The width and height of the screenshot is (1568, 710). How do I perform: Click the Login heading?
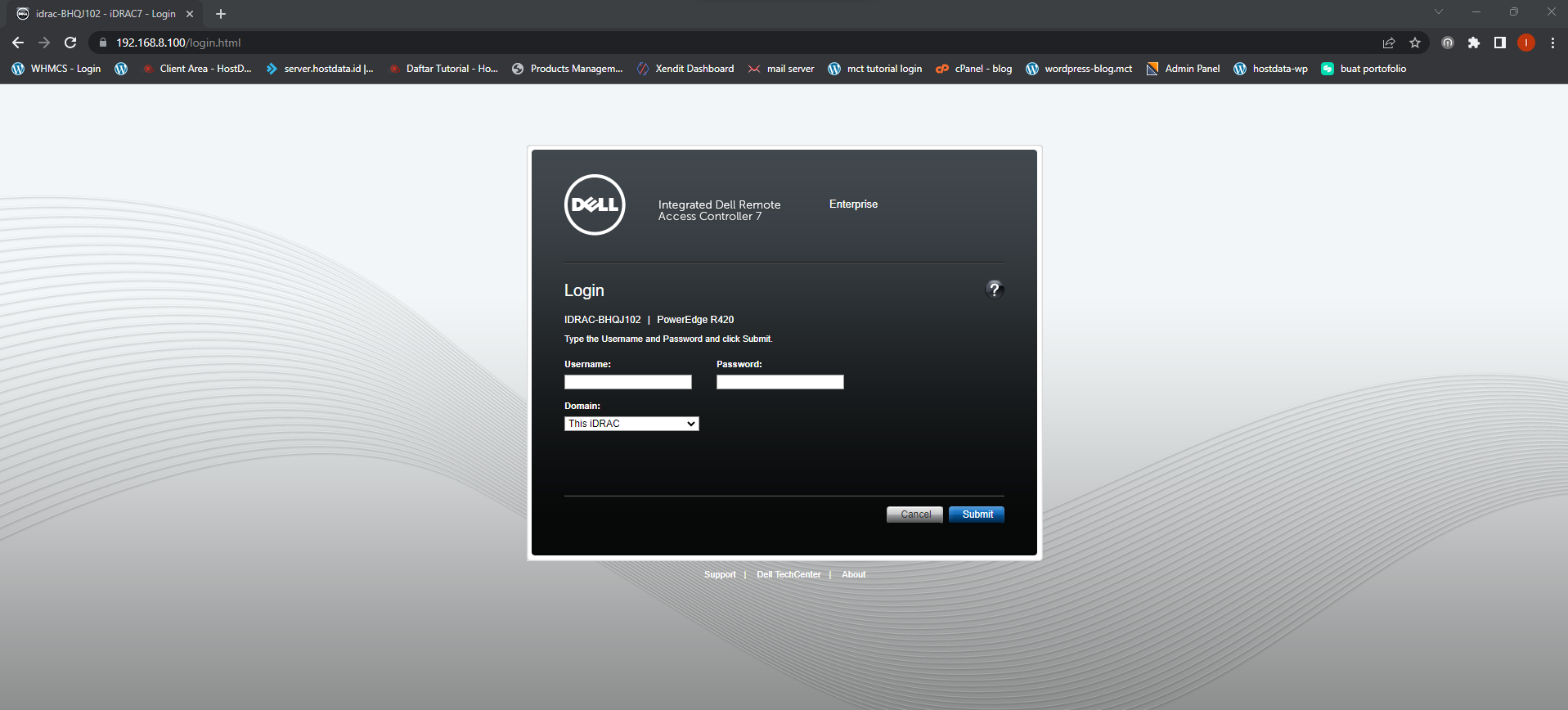[584, 290]
